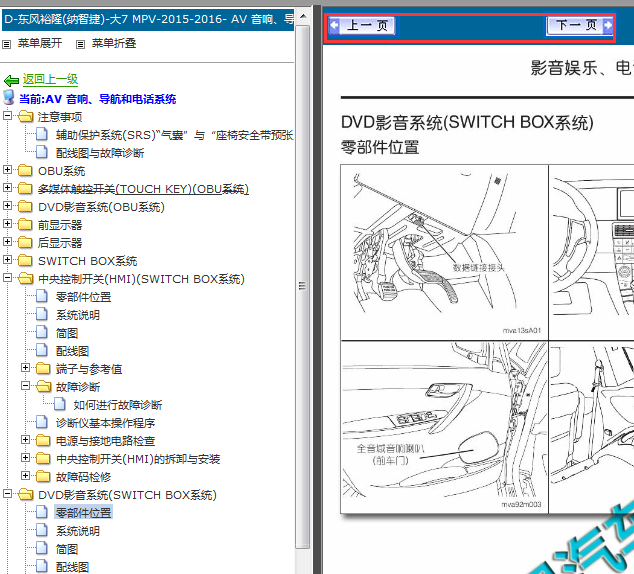Click the 前显示器 folder icon
This screenshot has width=634, height=574.
pyautogui.click(x=25, y=225)
